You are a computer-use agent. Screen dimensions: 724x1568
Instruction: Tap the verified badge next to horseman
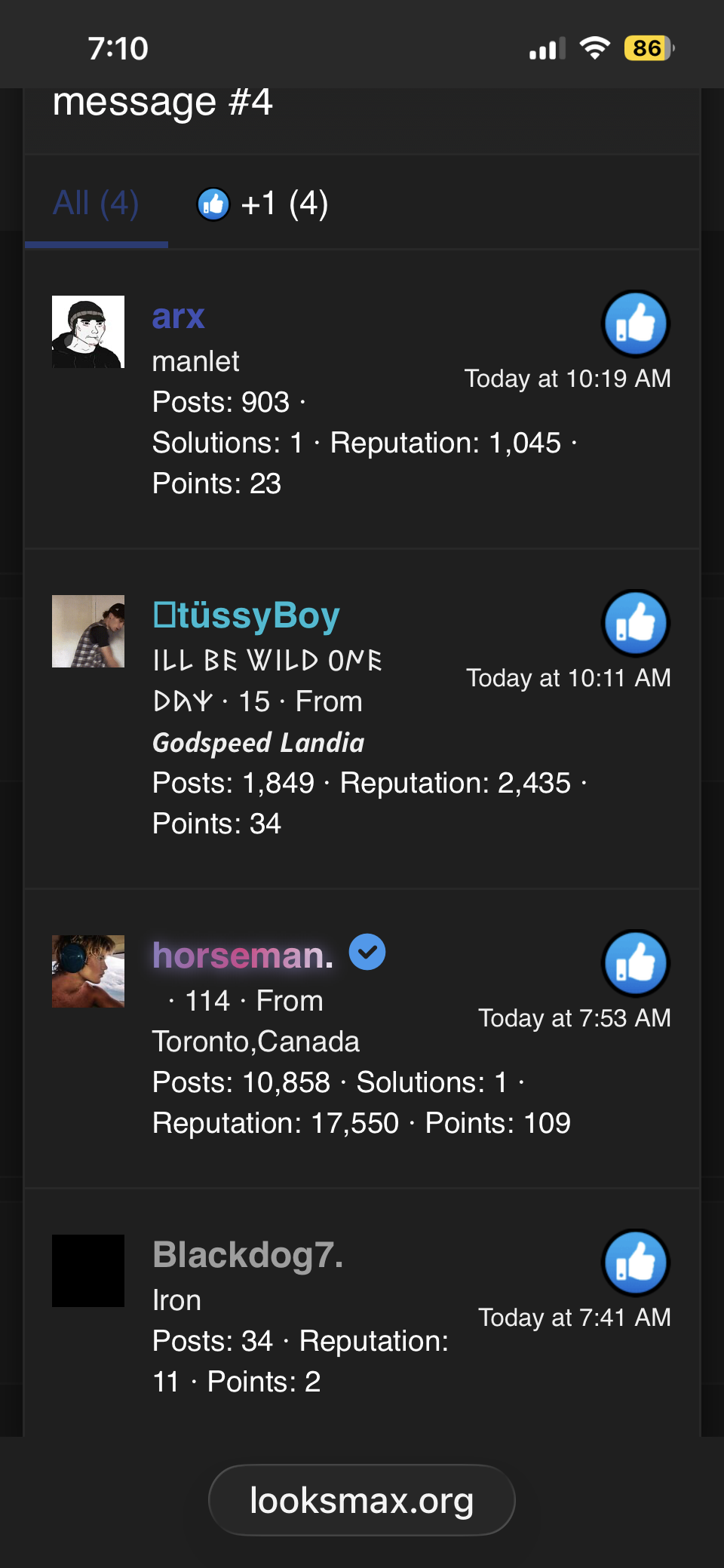point(367,952)
